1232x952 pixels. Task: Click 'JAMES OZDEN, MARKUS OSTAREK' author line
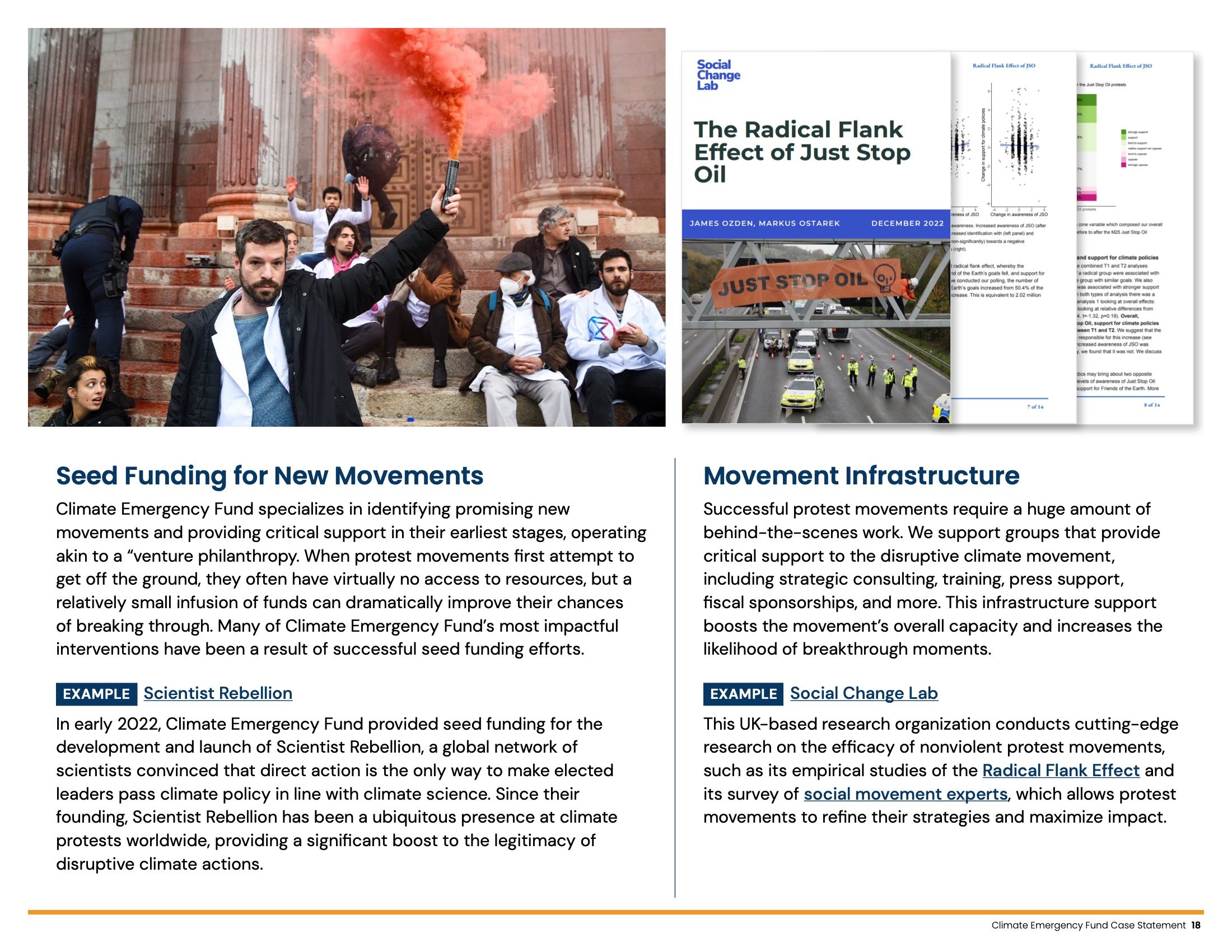tap(764, 223)
